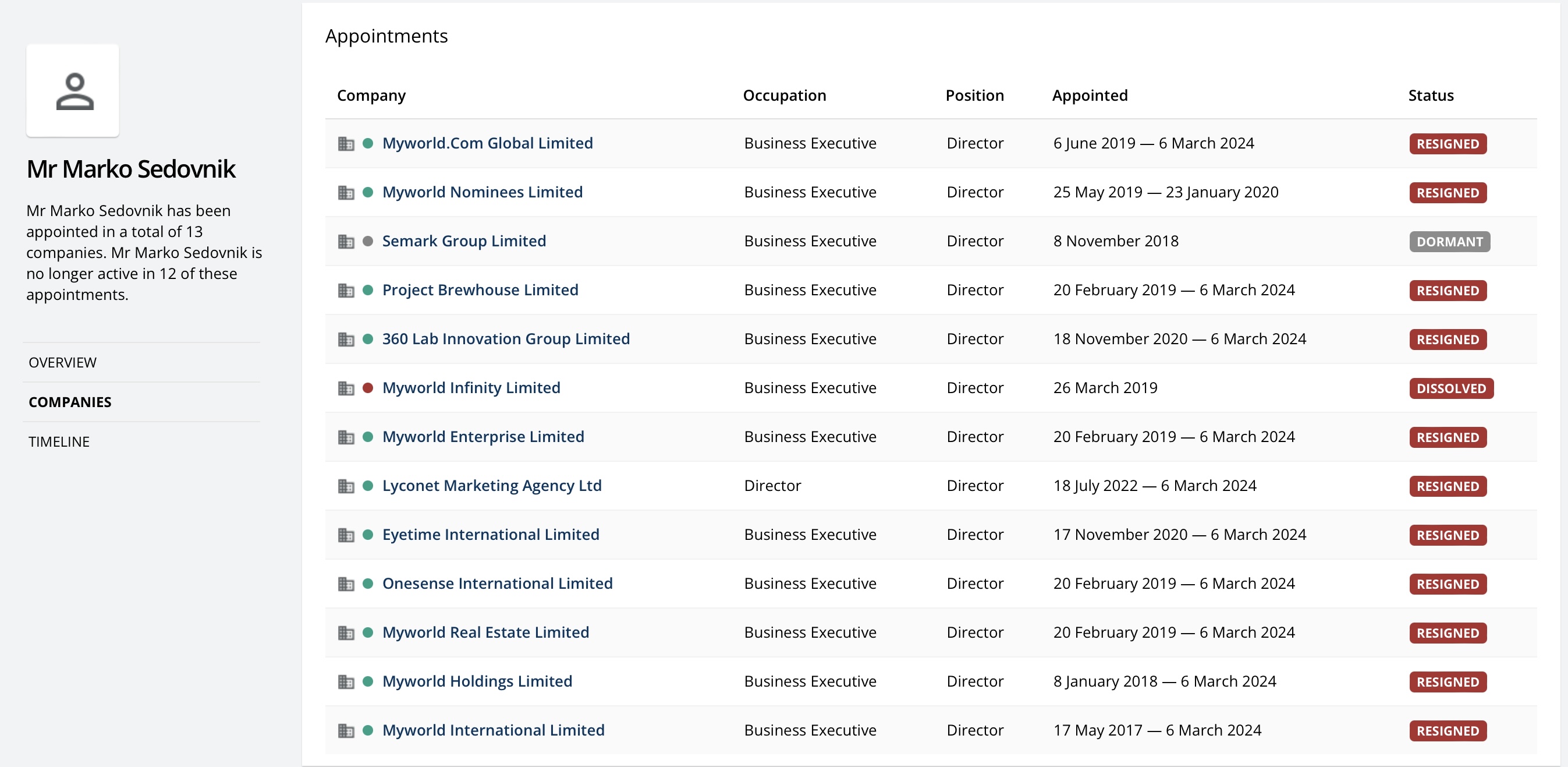Click '17 May 2017 — 6 March 2024' date range
The width and height of the screenshot is (1568, 767).
click(x=1157, y=730)
